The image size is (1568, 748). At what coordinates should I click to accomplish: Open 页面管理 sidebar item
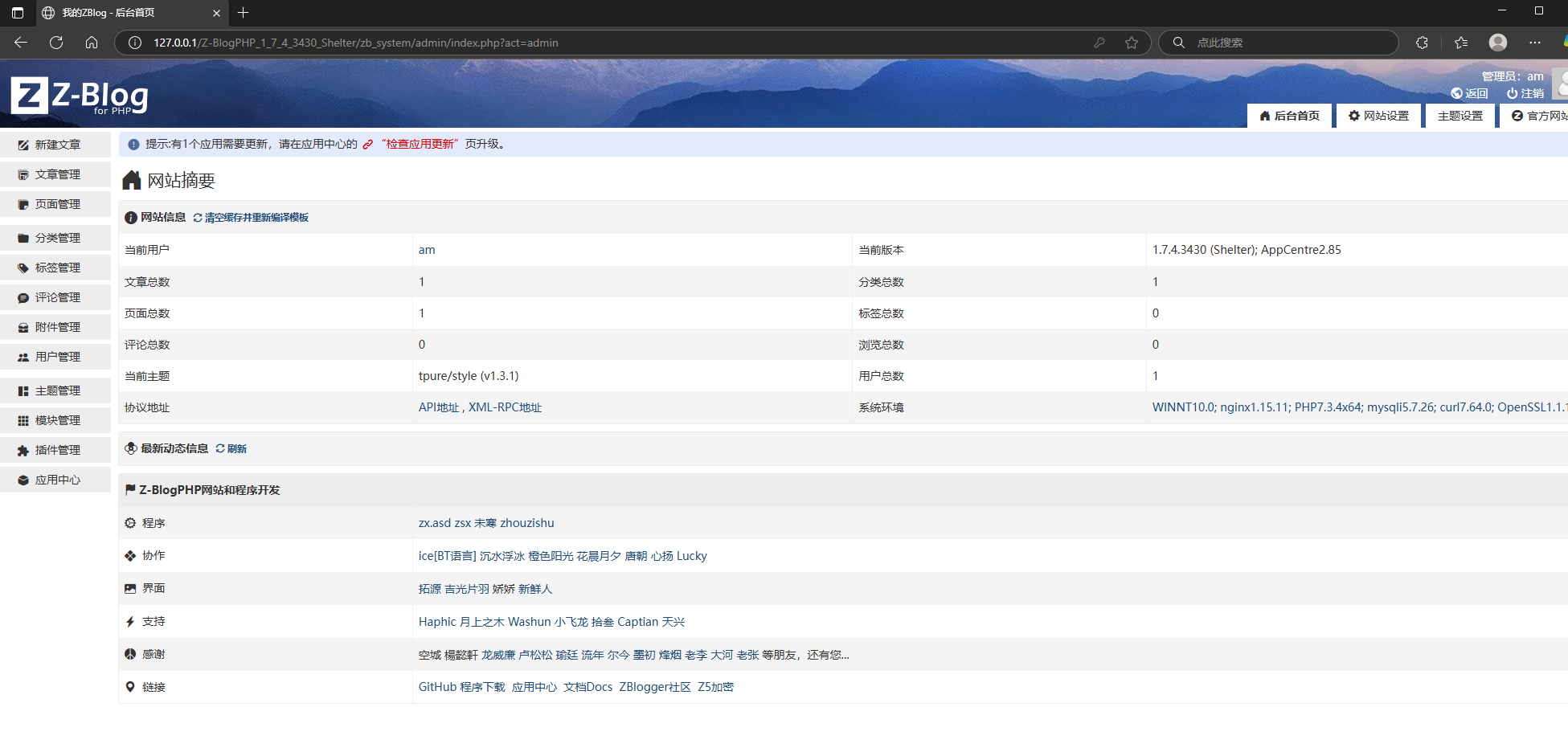[x=55, y=204]
